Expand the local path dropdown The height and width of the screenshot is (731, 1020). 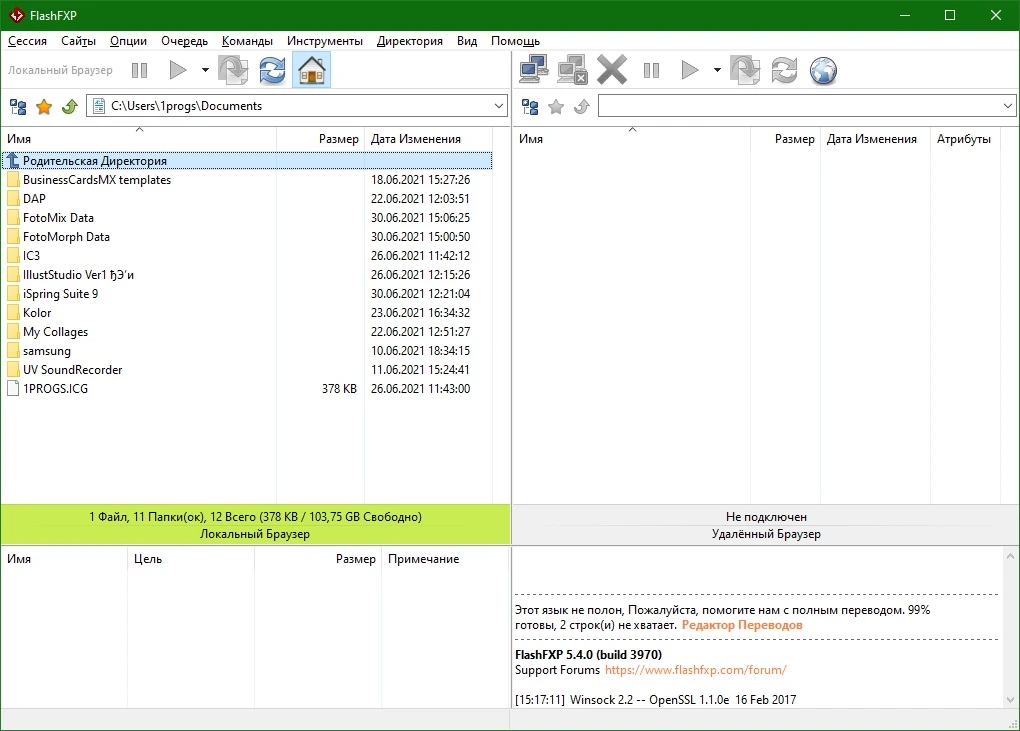point(499,106)
